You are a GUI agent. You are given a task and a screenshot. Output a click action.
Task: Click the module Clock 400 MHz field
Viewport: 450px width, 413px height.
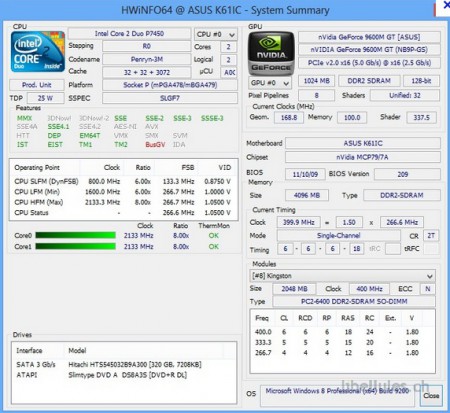[x=369, y=289]
